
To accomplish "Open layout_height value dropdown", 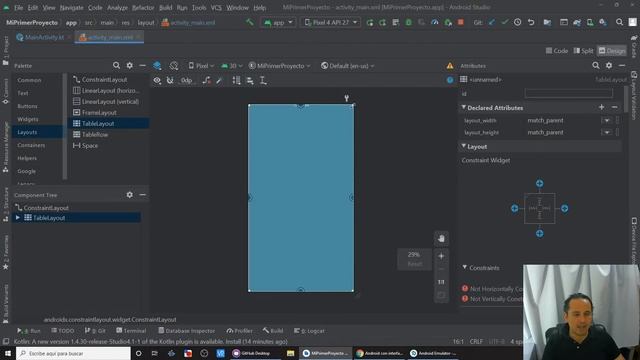I will coord(607,132).
